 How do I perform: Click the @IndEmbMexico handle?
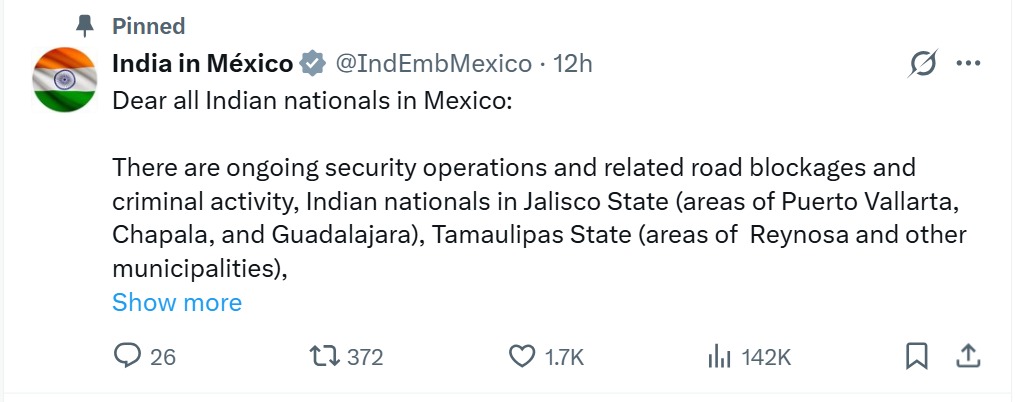pyautogui.click(x=432, y=64)
